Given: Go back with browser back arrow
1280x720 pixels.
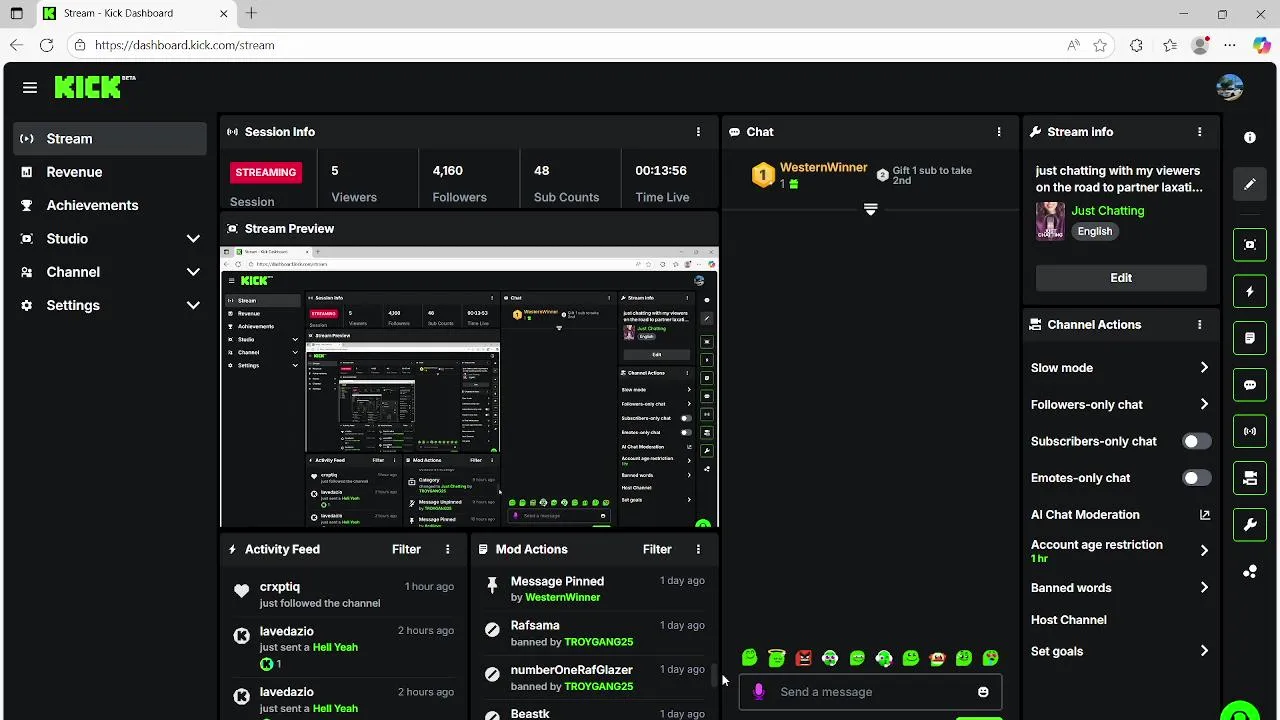Looking at the screenshot, I should coord(16,45).
